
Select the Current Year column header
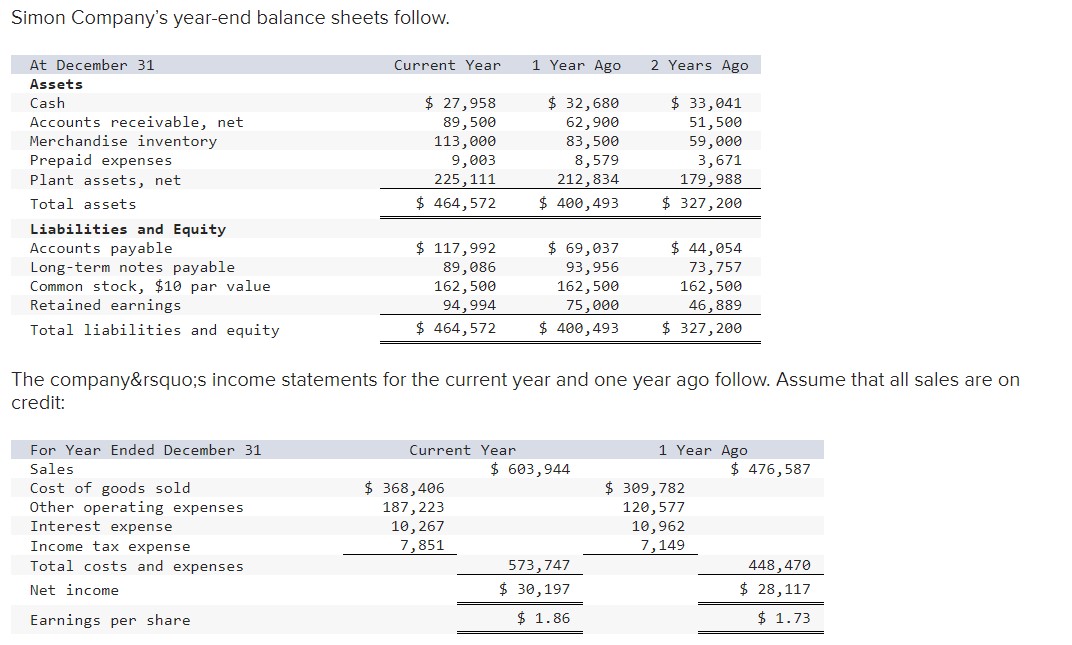point(447,64)
